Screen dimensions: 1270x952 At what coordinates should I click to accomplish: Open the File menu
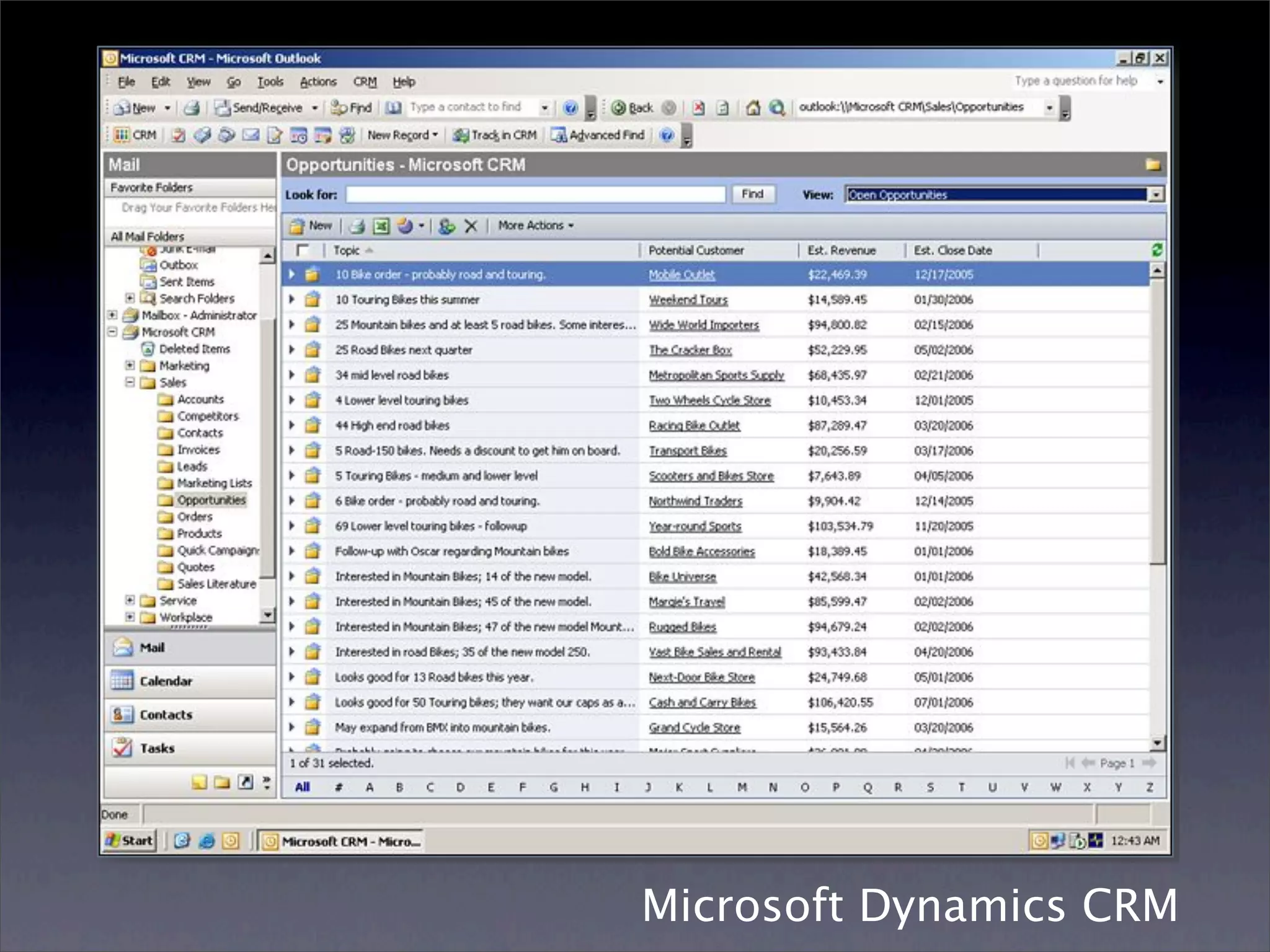point(127,82)
